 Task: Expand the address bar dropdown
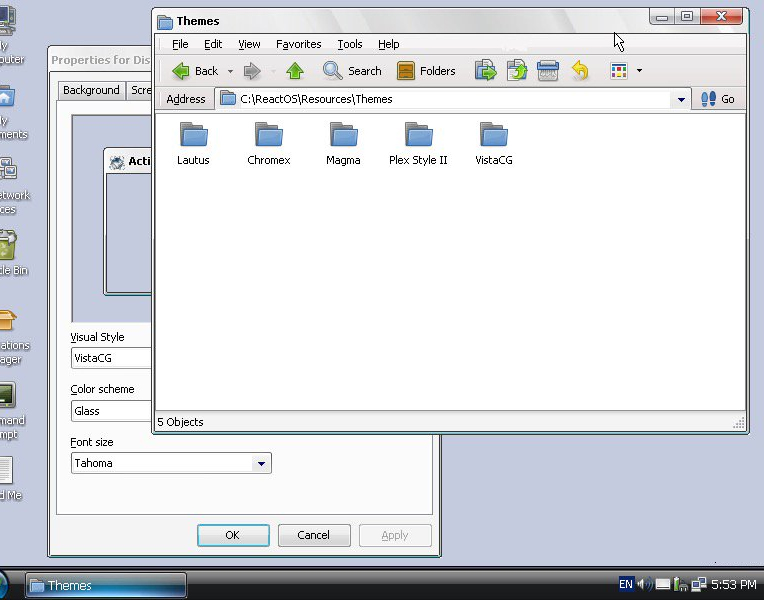tap(681, 99)
